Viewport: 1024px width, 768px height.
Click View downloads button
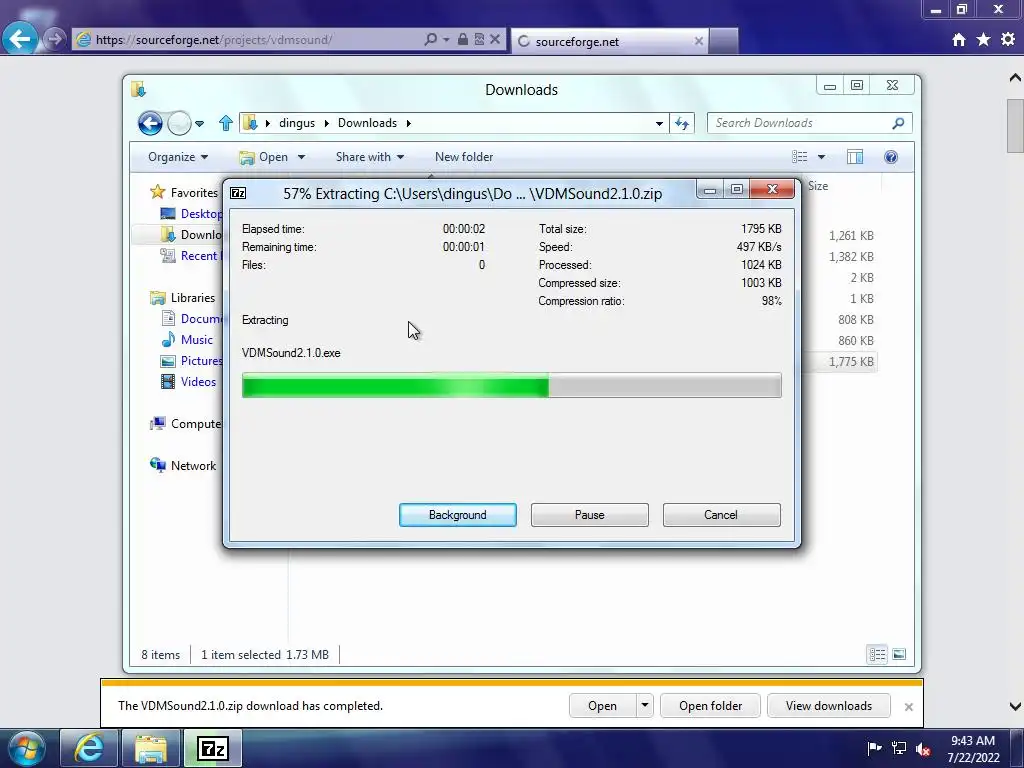pos(829,706)
